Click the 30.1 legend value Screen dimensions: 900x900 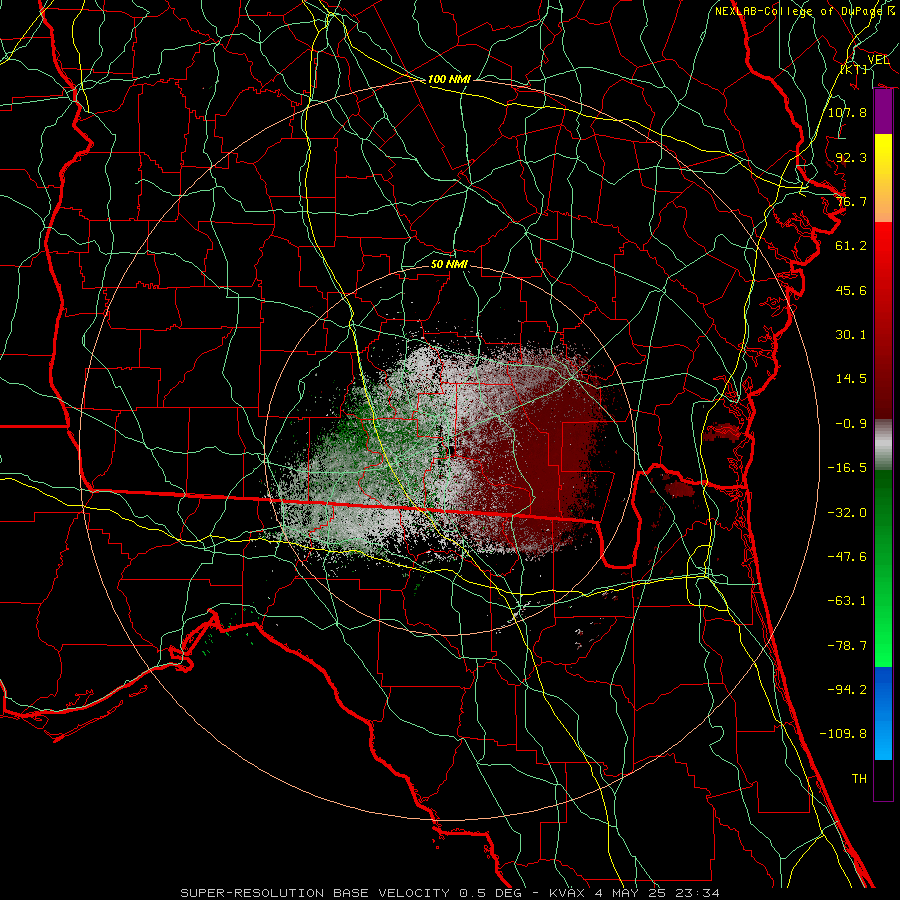[851, 335]
